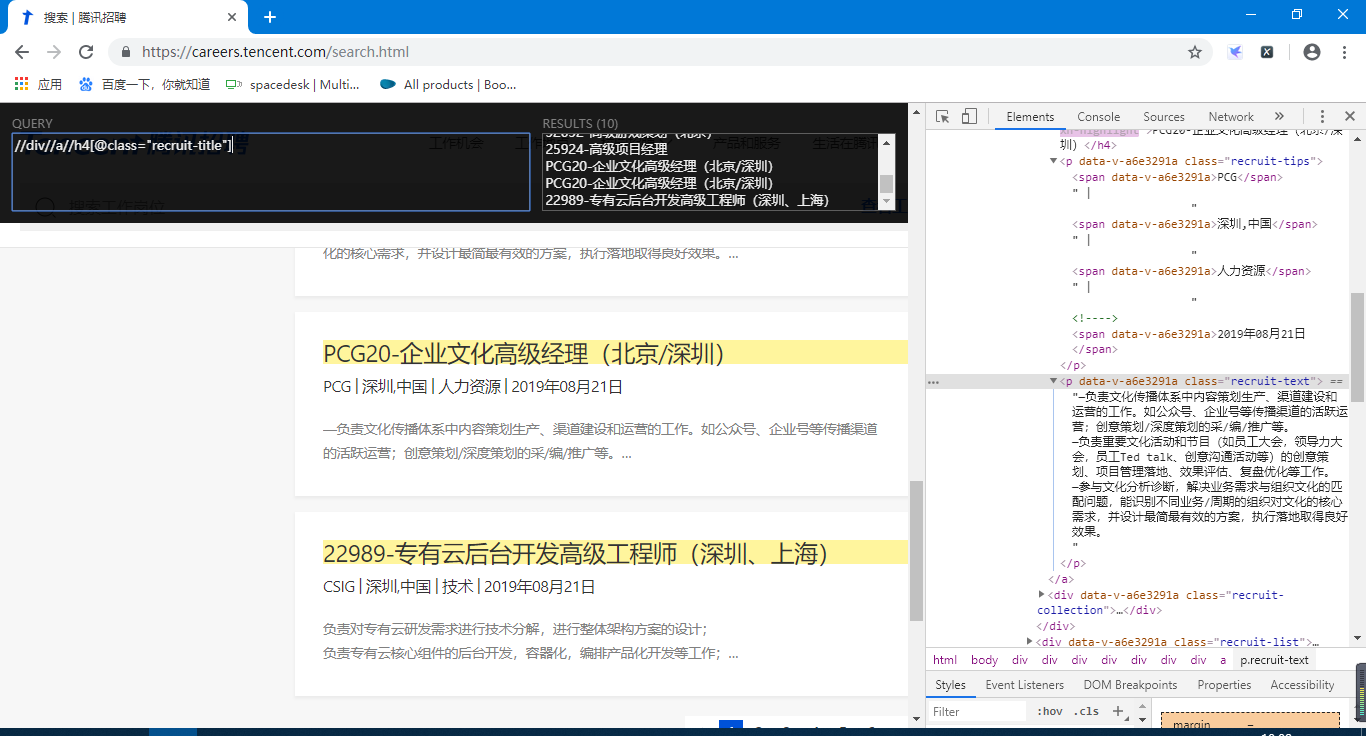Expand the recruit-list div node

(1029, 642)
